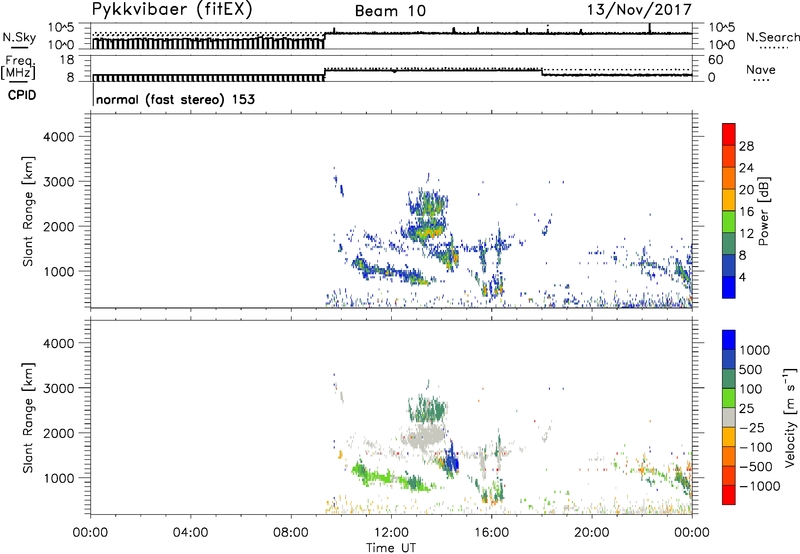Image resolution: width=800 pixels, height=554 pixels.
Task: Click the light green segment of velocity colorbar
Action: pos(729,398)
